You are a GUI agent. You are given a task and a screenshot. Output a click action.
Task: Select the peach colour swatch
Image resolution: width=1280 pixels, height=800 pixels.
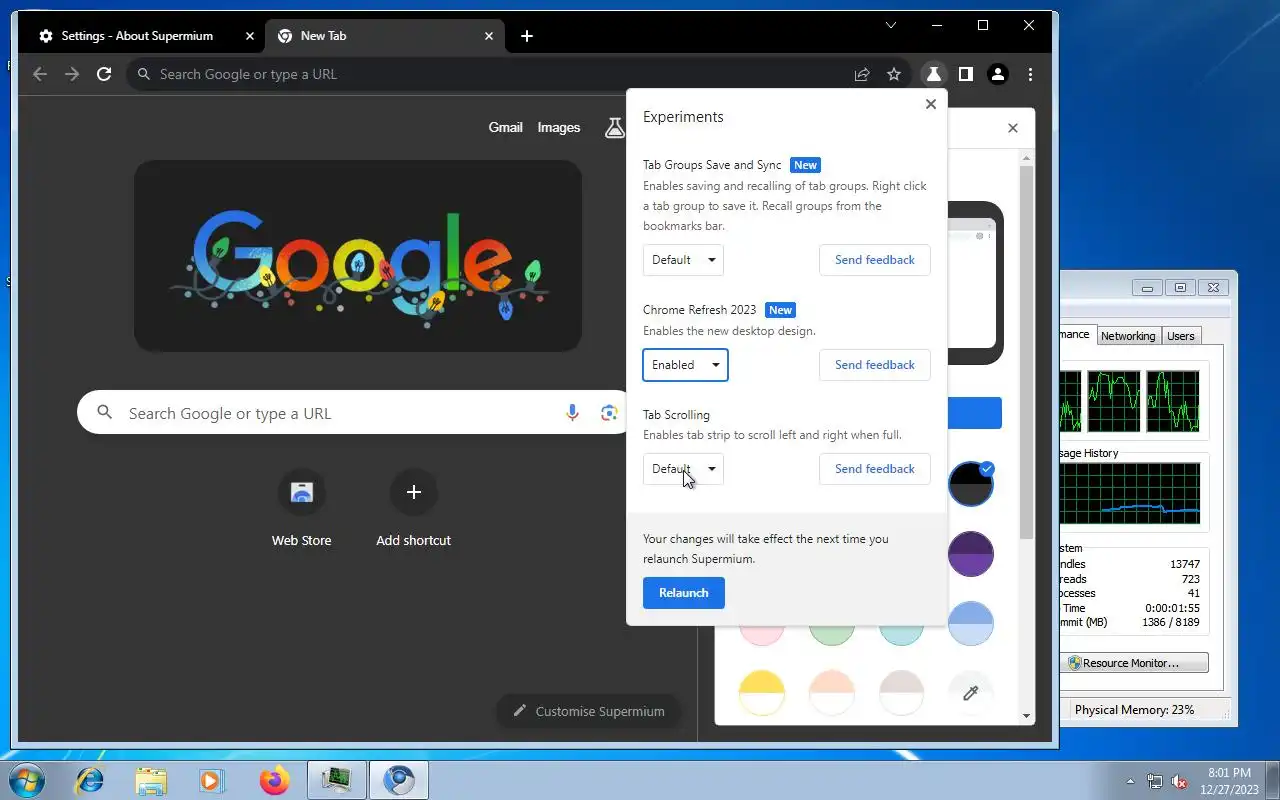click(832, 693)
